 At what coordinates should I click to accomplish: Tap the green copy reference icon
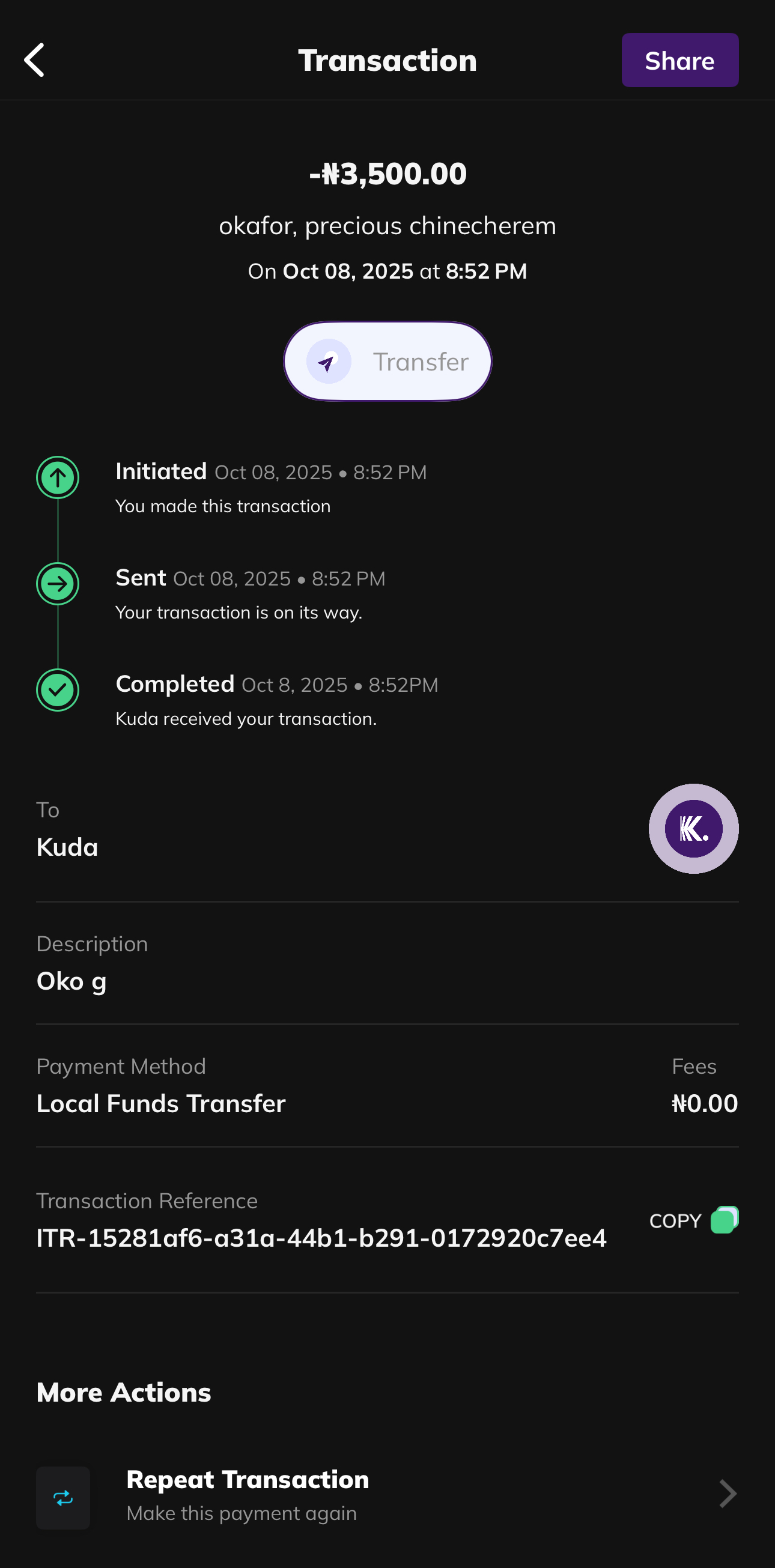[724, 1220]
